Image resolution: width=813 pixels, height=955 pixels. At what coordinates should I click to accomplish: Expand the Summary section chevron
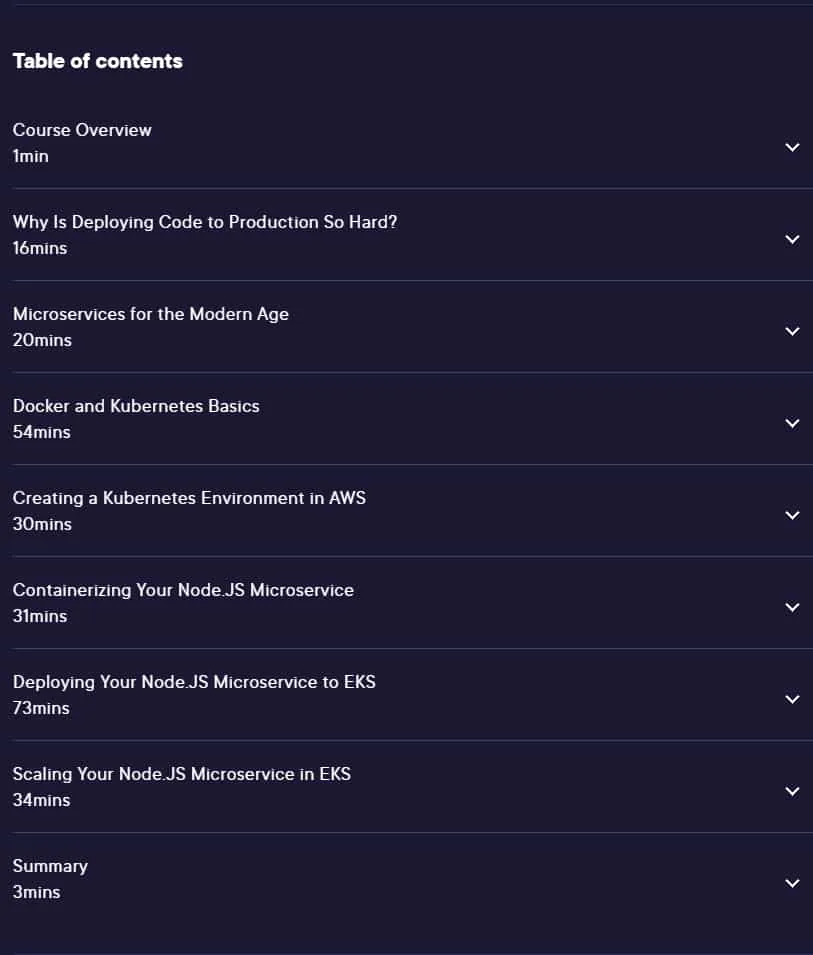(x=792, y=883)
